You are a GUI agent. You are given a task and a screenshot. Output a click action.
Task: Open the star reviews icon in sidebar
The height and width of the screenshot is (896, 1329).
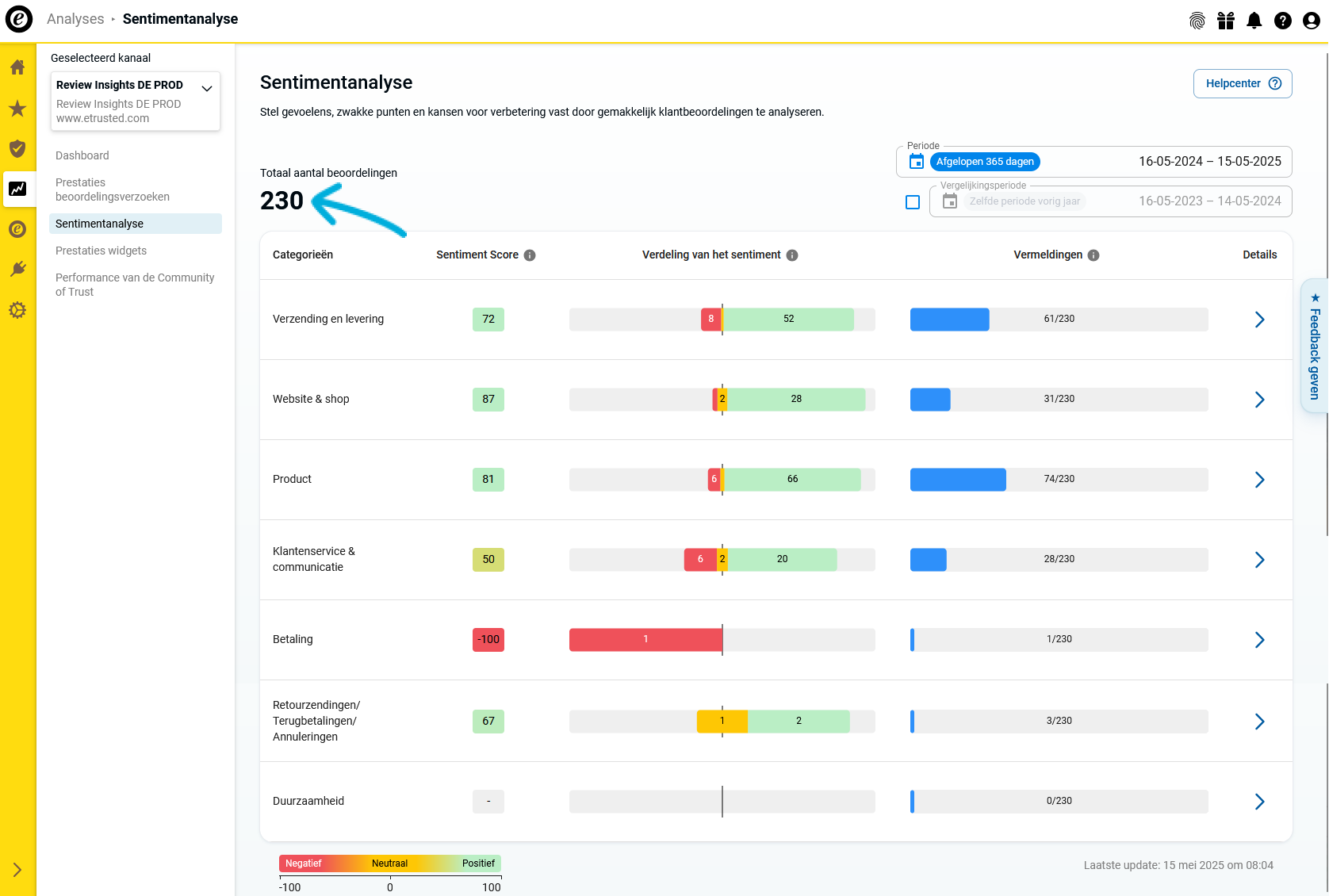point(17,109)
